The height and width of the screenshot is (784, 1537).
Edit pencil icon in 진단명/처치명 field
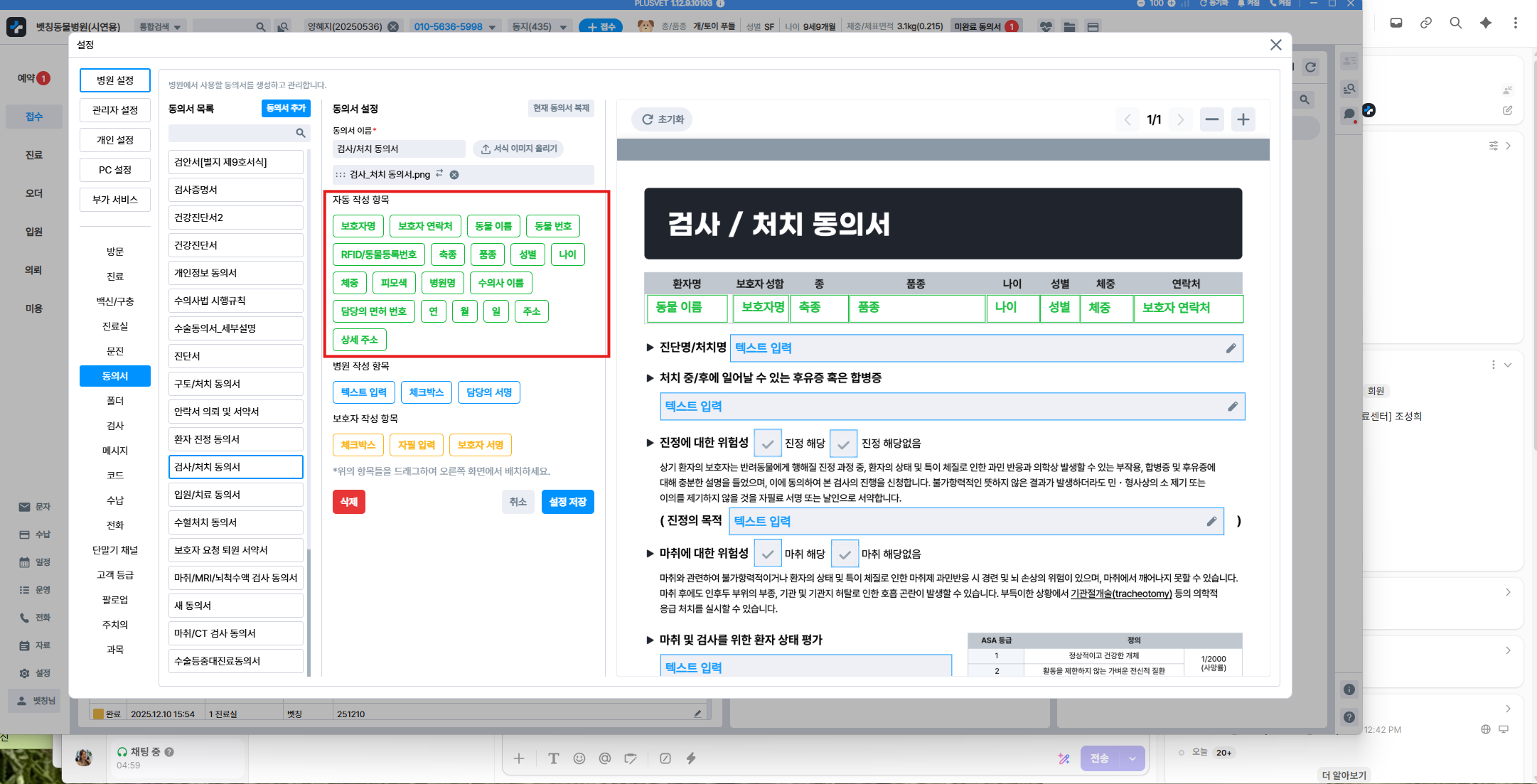(x=1231, y=348)
